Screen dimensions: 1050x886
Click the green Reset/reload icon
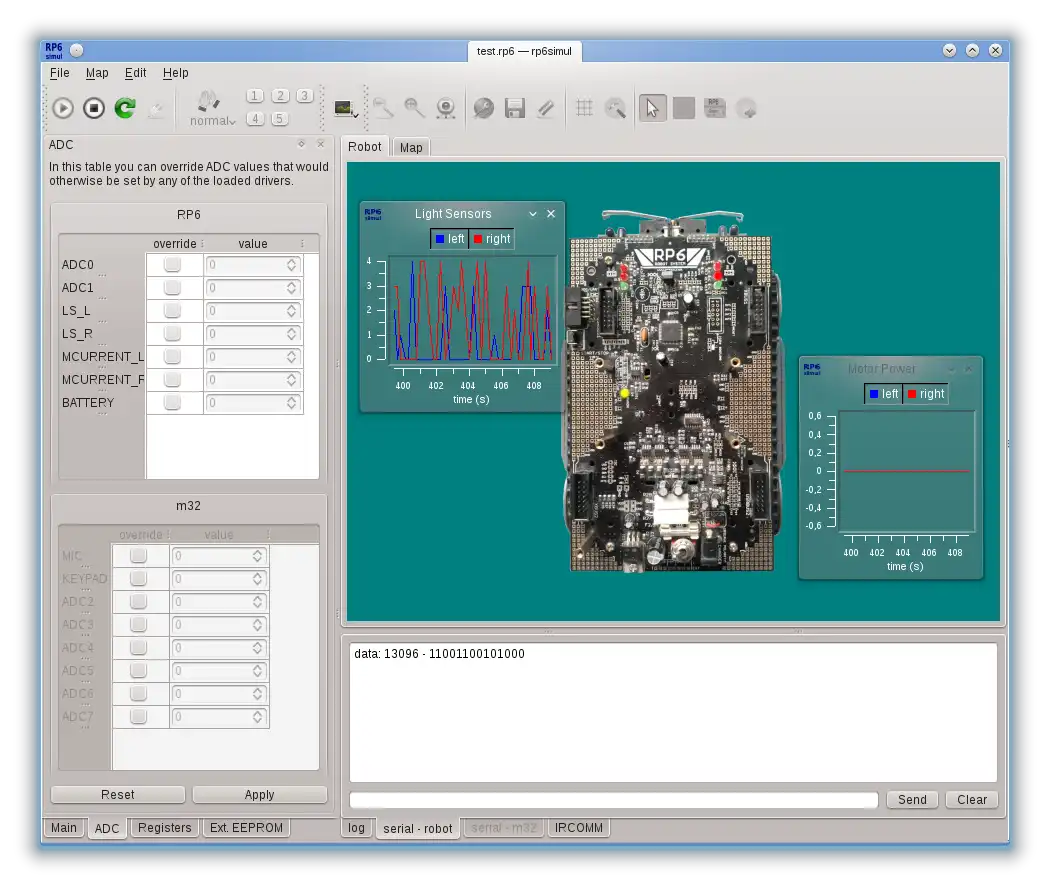click(x=125, y=108)
